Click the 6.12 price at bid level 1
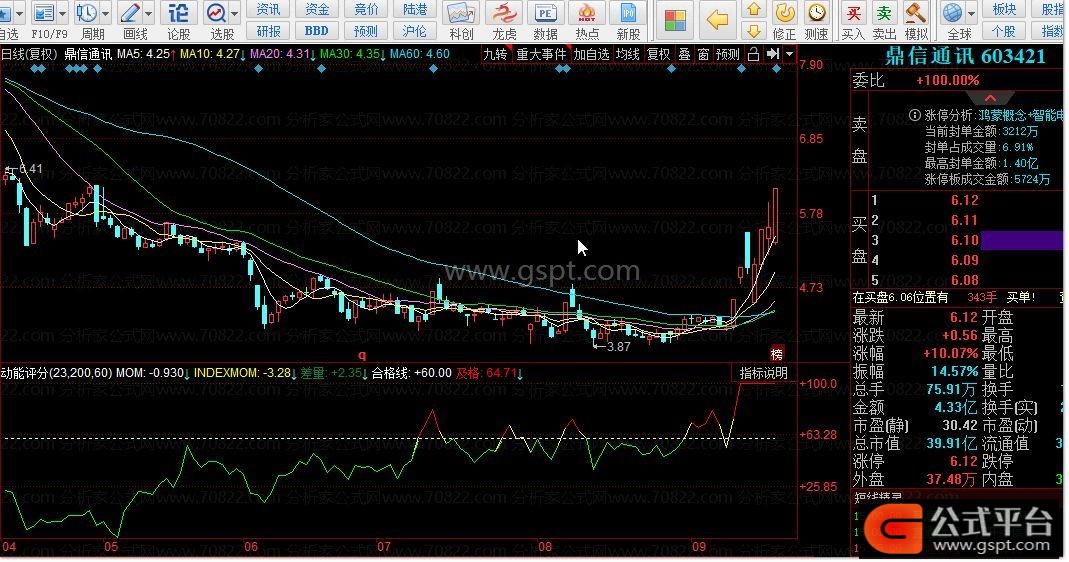The image size is (1069, 562). click(965, 201)
